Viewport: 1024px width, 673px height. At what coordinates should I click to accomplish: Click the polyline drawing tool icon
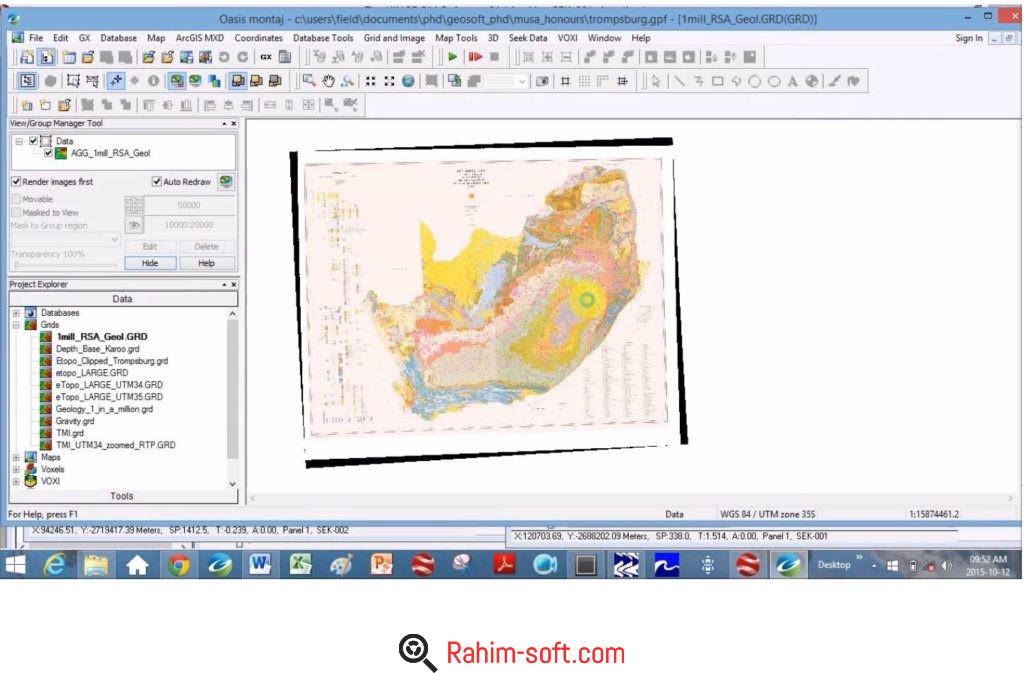[x=698, y=81]
